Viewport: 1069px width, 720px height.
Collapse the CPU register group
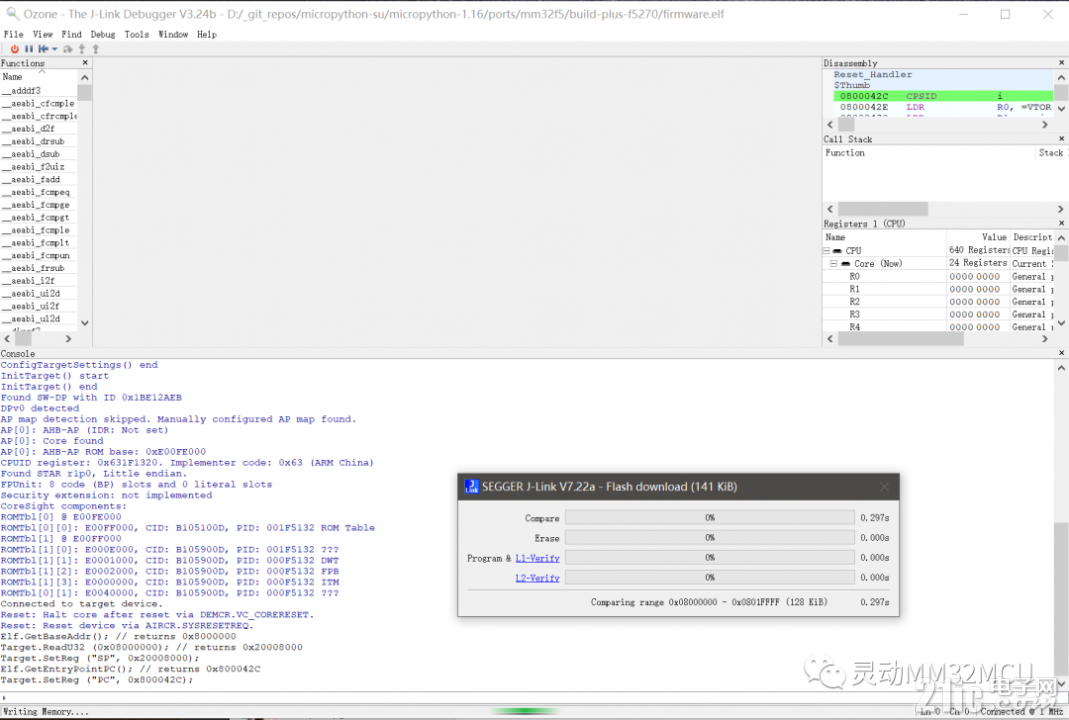[826, 251]
